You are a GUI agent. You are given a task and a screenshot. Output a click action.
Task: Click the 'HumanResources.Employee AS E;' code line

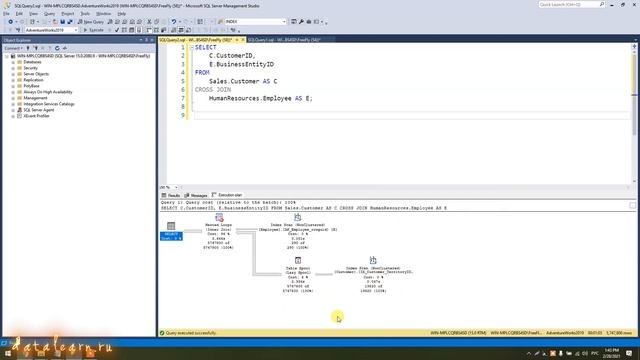coord(261,98)
